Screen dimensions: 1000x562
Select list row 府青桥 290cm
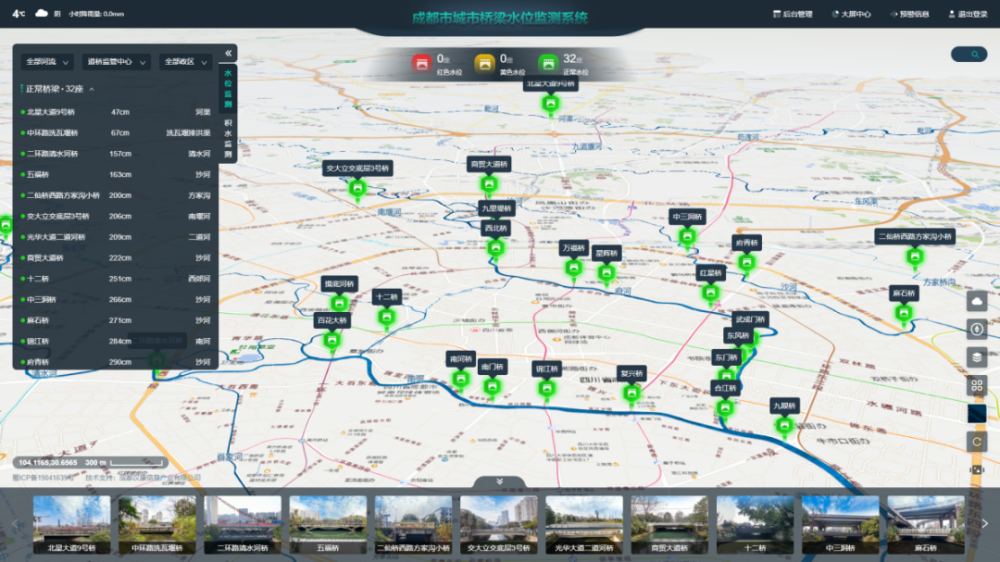tap(115, 362)
